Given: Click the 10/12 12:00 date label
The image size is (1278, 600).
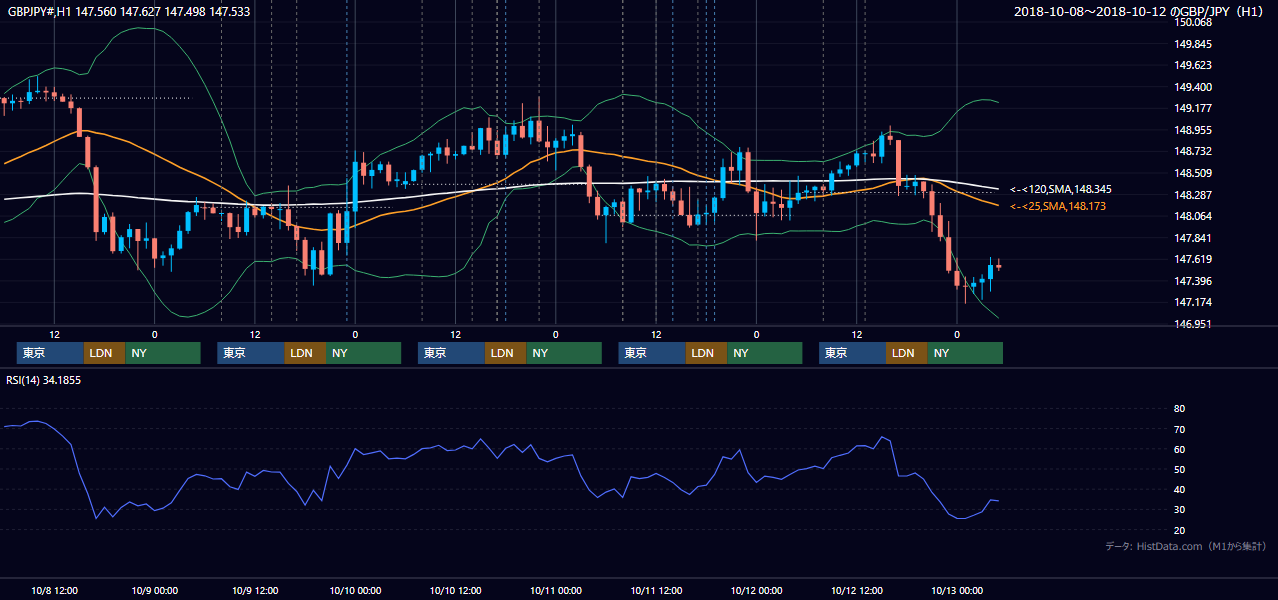Looking at the screenshot, I should click(x=857, y=590).
